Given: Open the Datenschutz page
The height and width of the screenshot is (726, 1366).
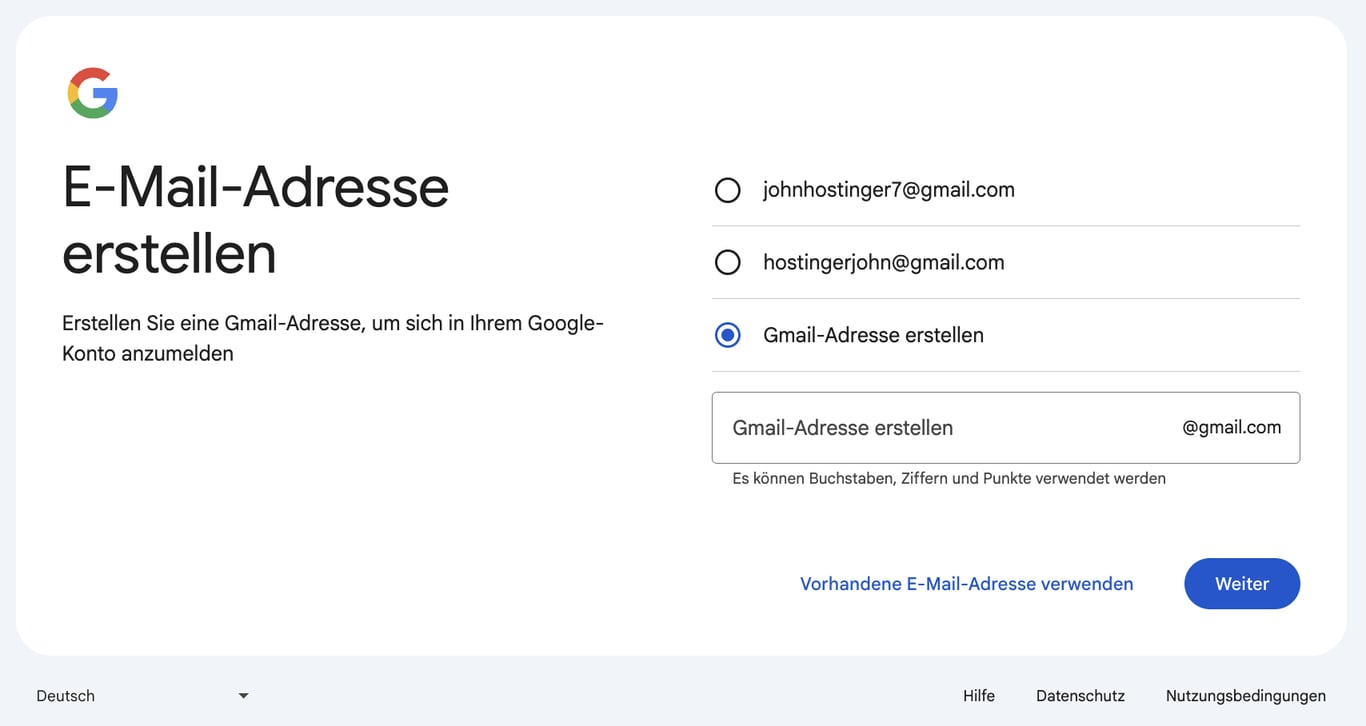Looking at the screenshot, I should pos(1080,695).
